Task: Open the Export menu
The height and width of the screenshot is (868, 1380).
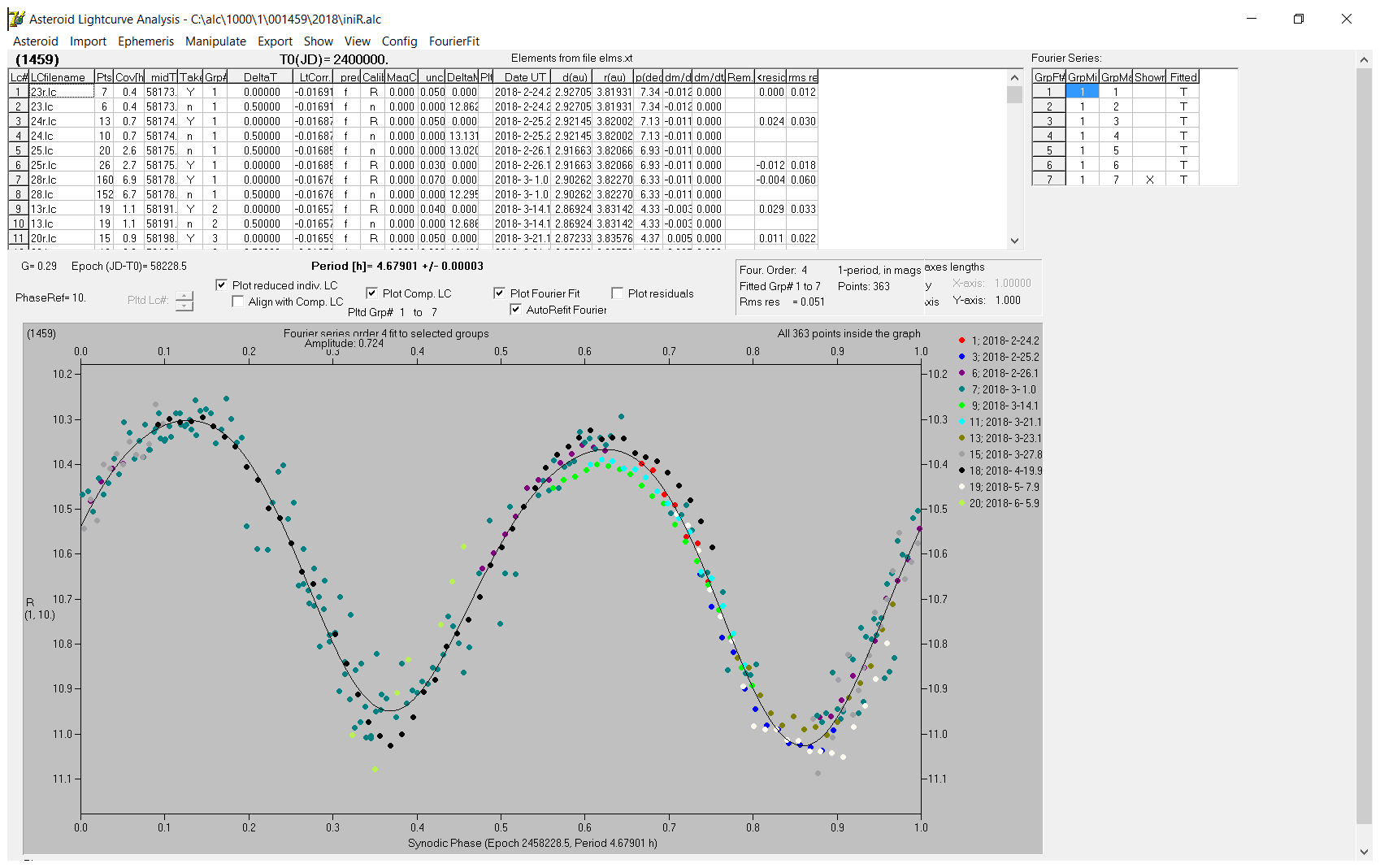Action: [x=275, y=41]
